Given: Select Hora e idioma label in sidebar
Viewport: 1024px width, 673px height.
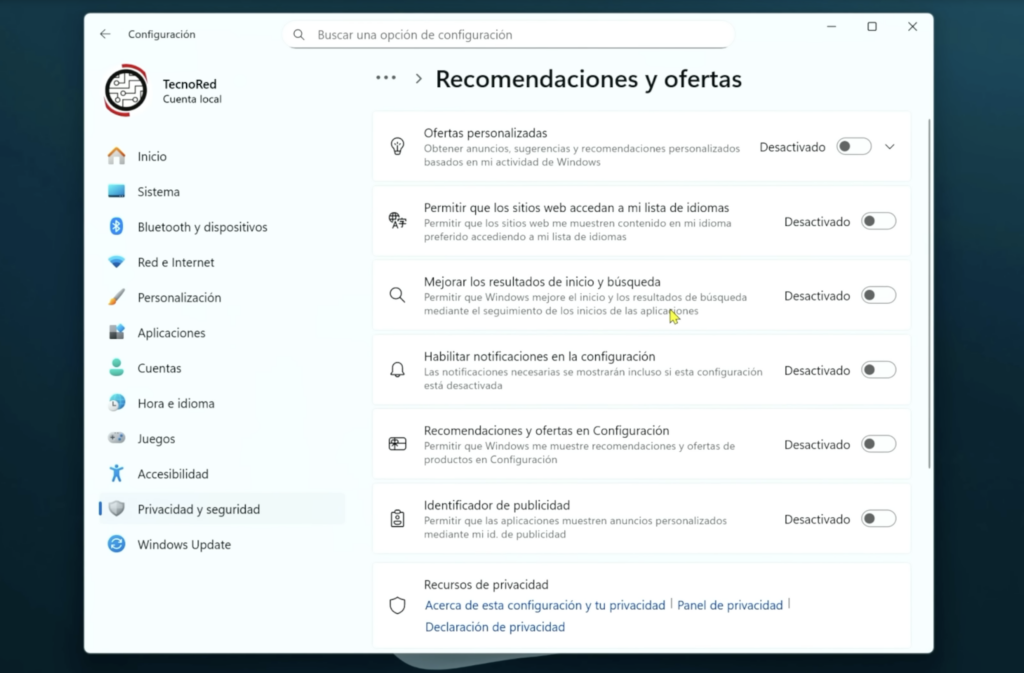Looking at the screenshot, I should tap(176, 403).
